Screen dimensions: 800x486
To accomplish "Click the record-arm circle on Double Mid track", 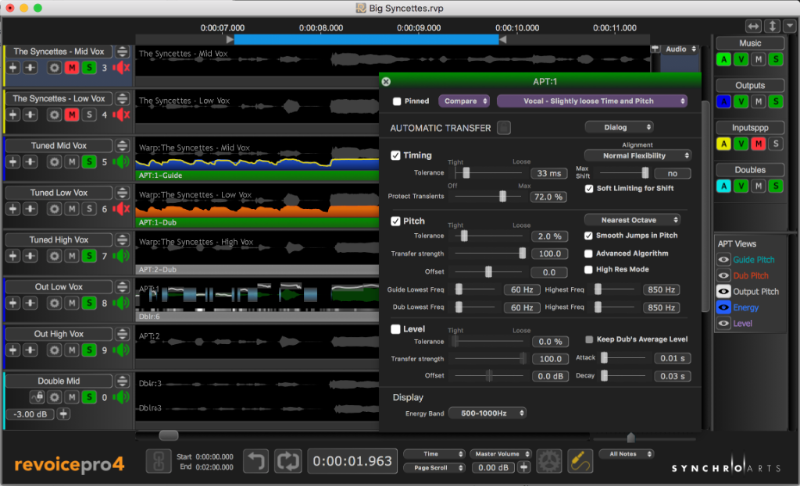I will click(x=54, y=397).
